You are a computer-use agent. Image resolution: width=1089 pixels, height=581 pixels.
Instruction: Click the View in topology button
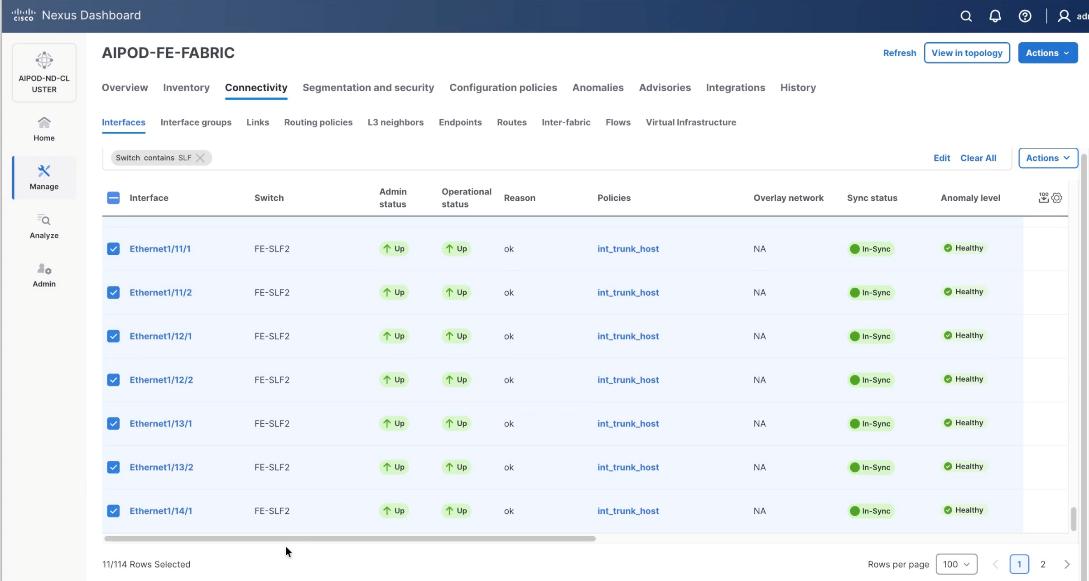pos(966,52)
